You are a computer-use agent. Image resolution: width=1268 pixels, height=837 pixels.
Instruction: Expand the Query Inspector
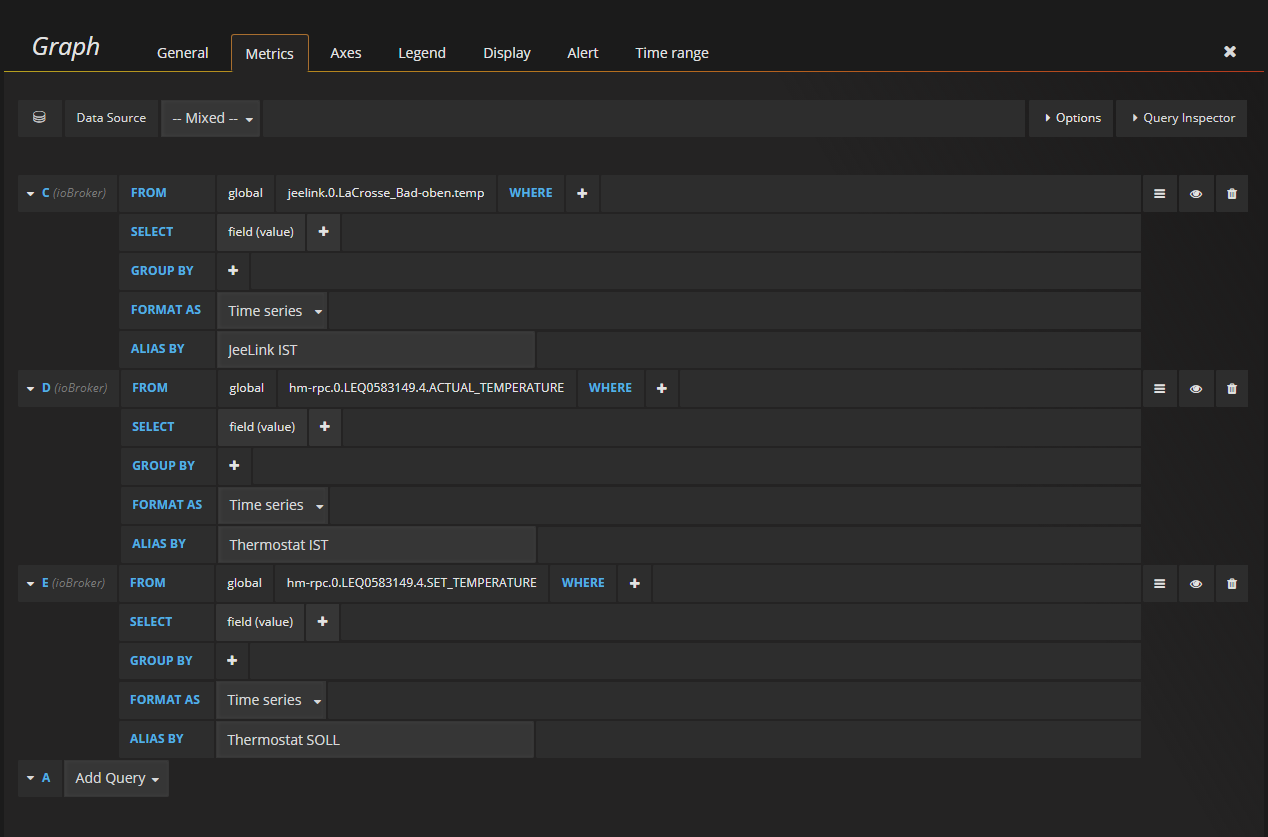click(1182, 118)
